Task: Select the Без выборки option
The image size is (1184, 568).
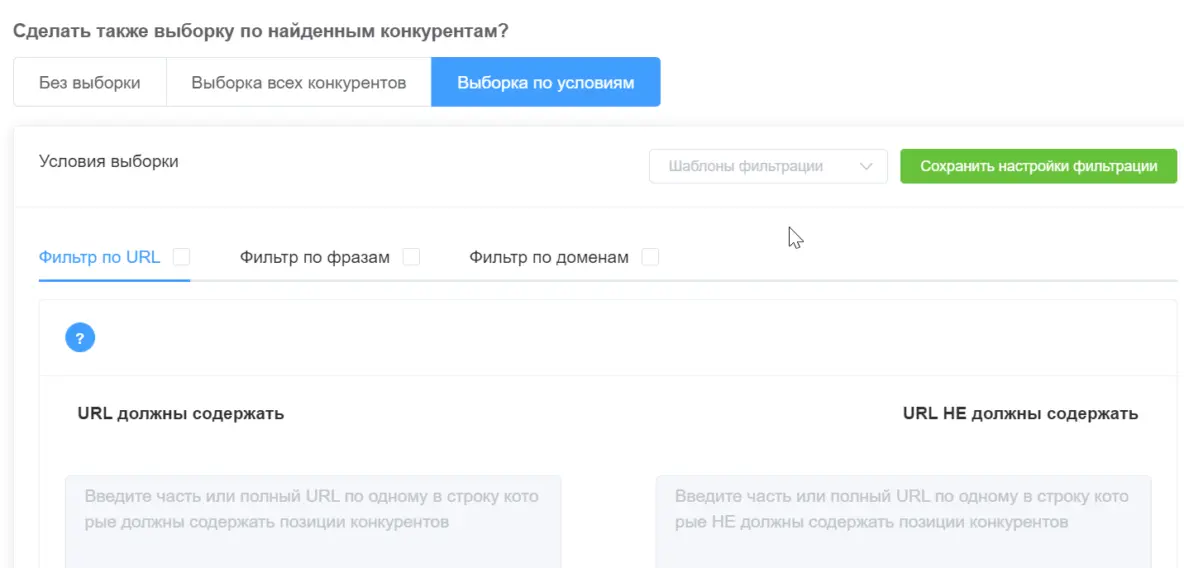Action: (x=90, y=82)
